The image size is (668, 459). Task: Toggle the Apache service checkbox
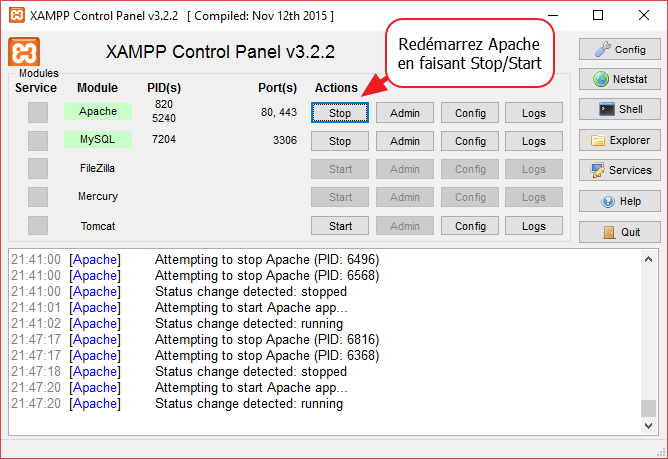point(38,113)
